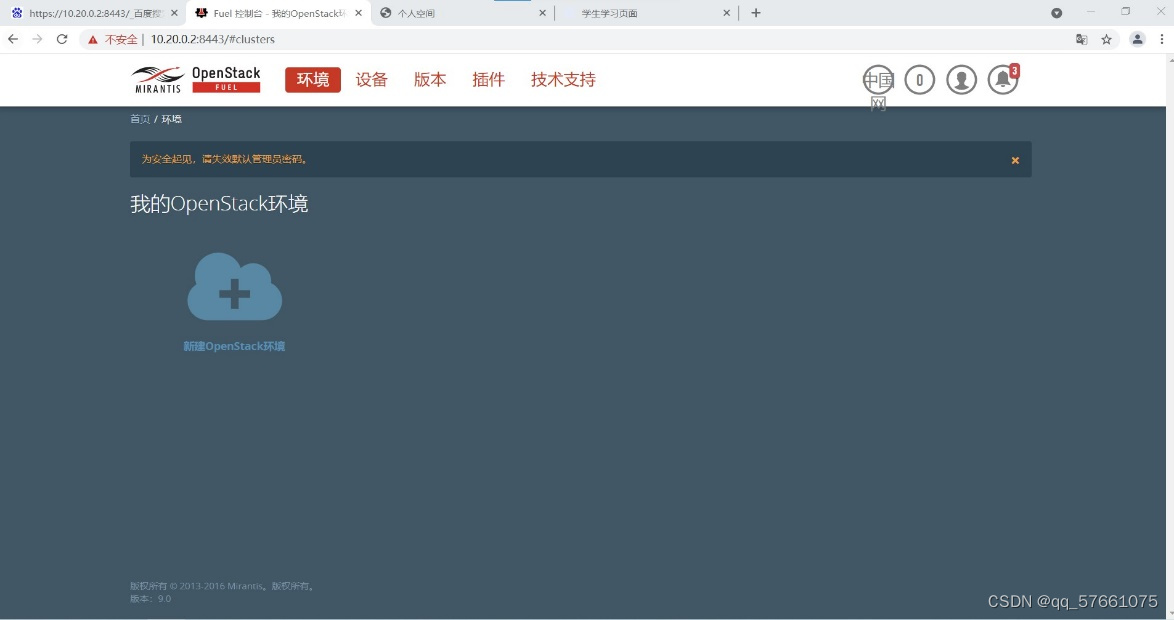Select the 插件 menu item

(x=488, y=79)
